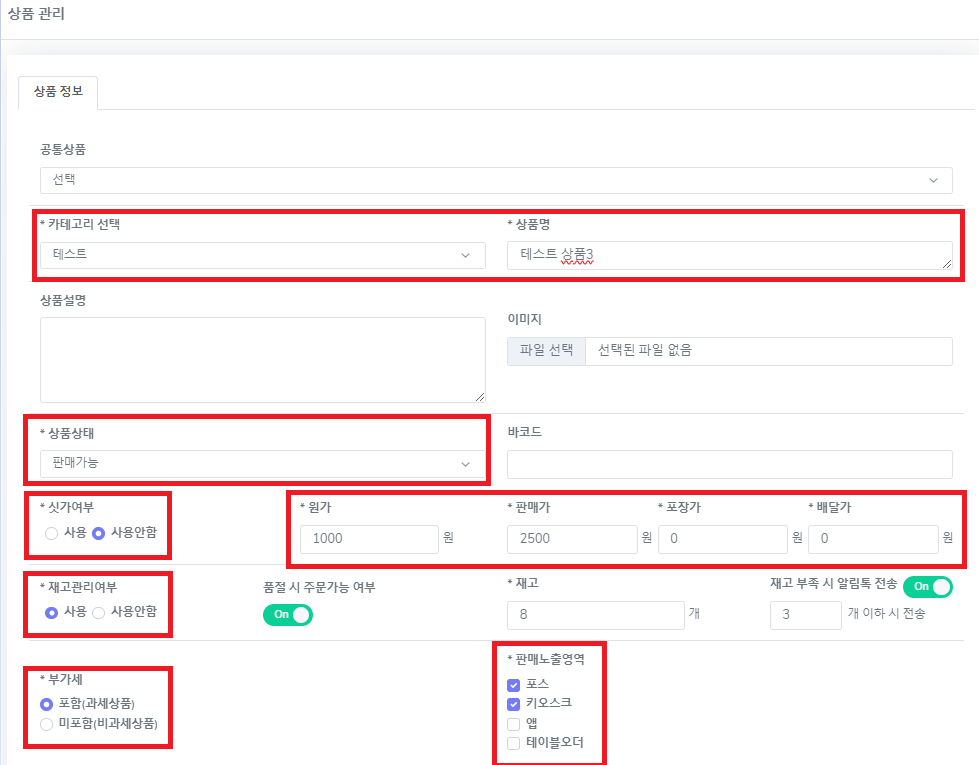
Task: Expand the 카테고리 선택 dropdown
Action: (x=263, y=254)
